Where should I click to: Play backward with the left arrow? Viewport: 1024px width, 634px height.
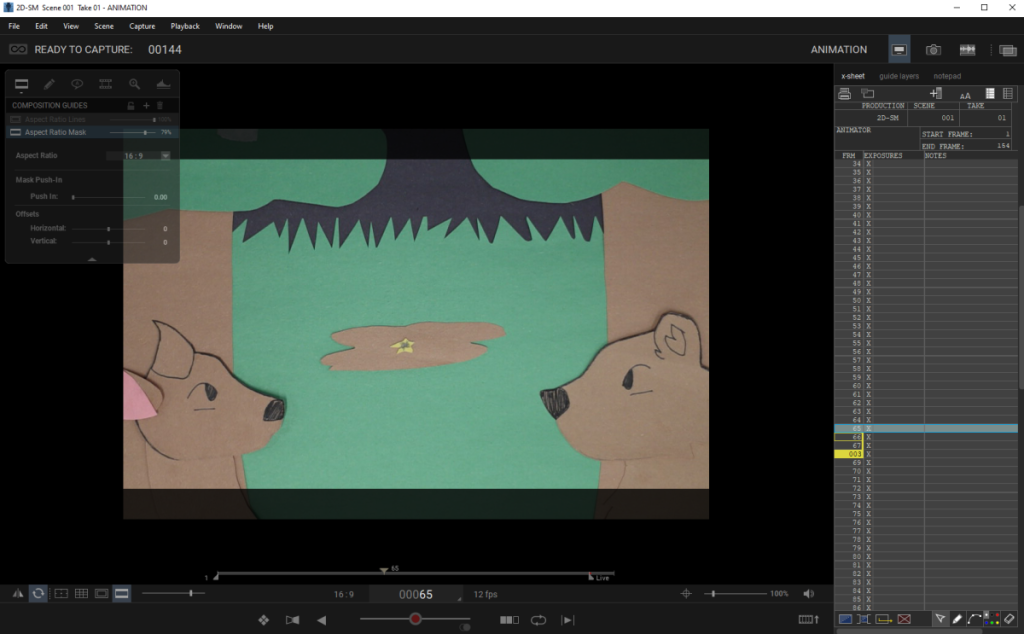[x=321, y=620]
